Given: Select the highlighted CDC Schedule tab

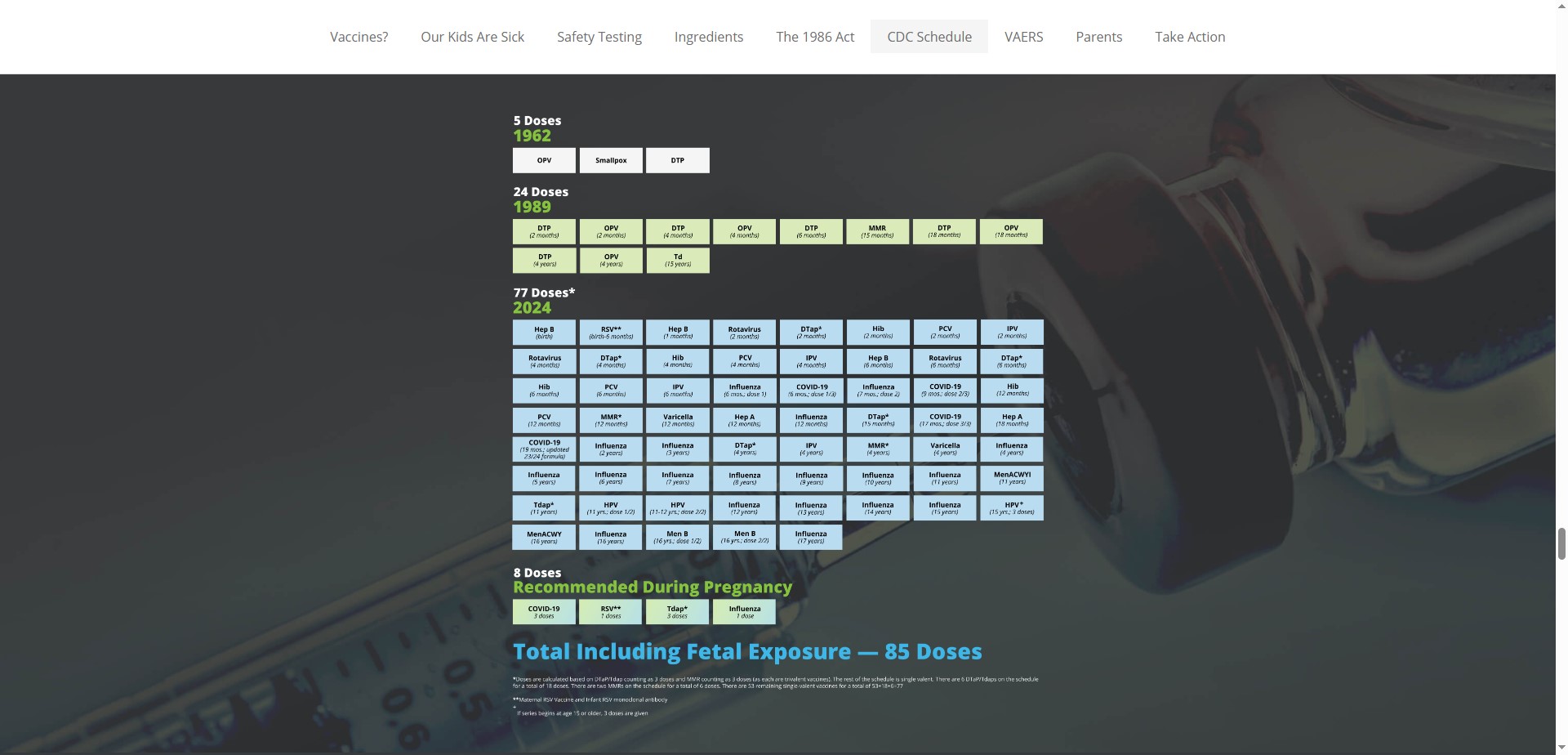Looking at the screenshot, I should [x=929, y=37].
